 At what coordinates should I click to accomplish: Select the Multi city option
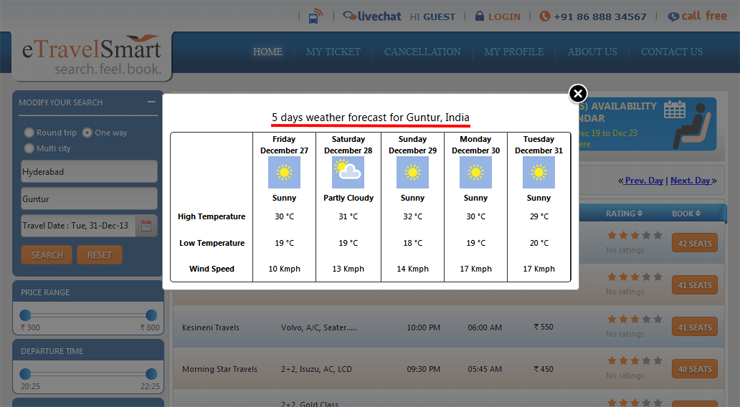point(29,148)
